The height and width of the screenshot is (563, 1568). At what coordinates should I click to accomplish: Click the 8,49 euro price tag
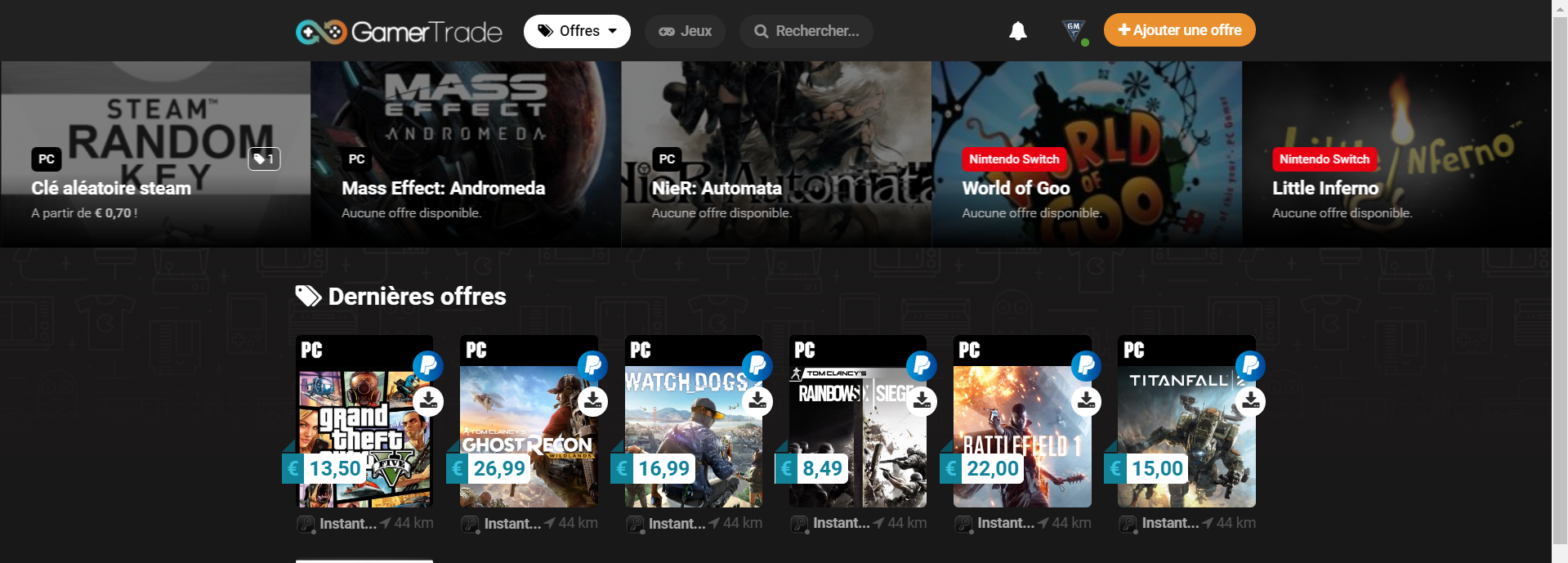point(812,468)
